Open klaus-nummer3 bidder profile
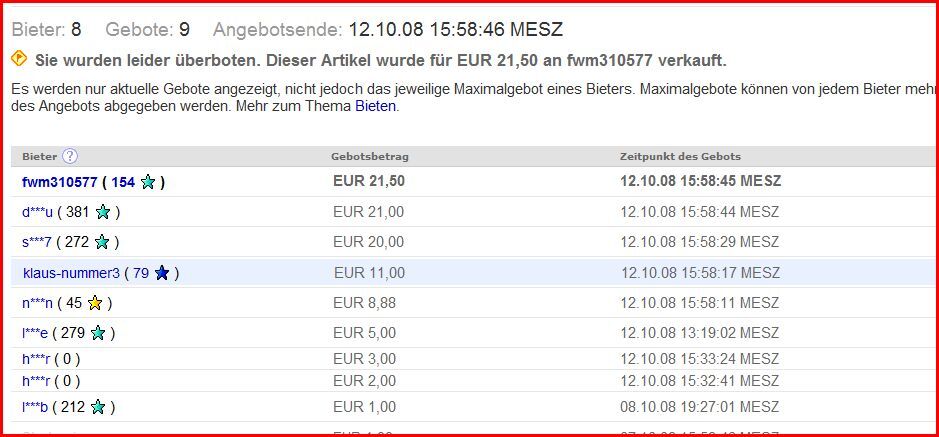The height and width of the screenshot is (437, 939). pos(71,273)
